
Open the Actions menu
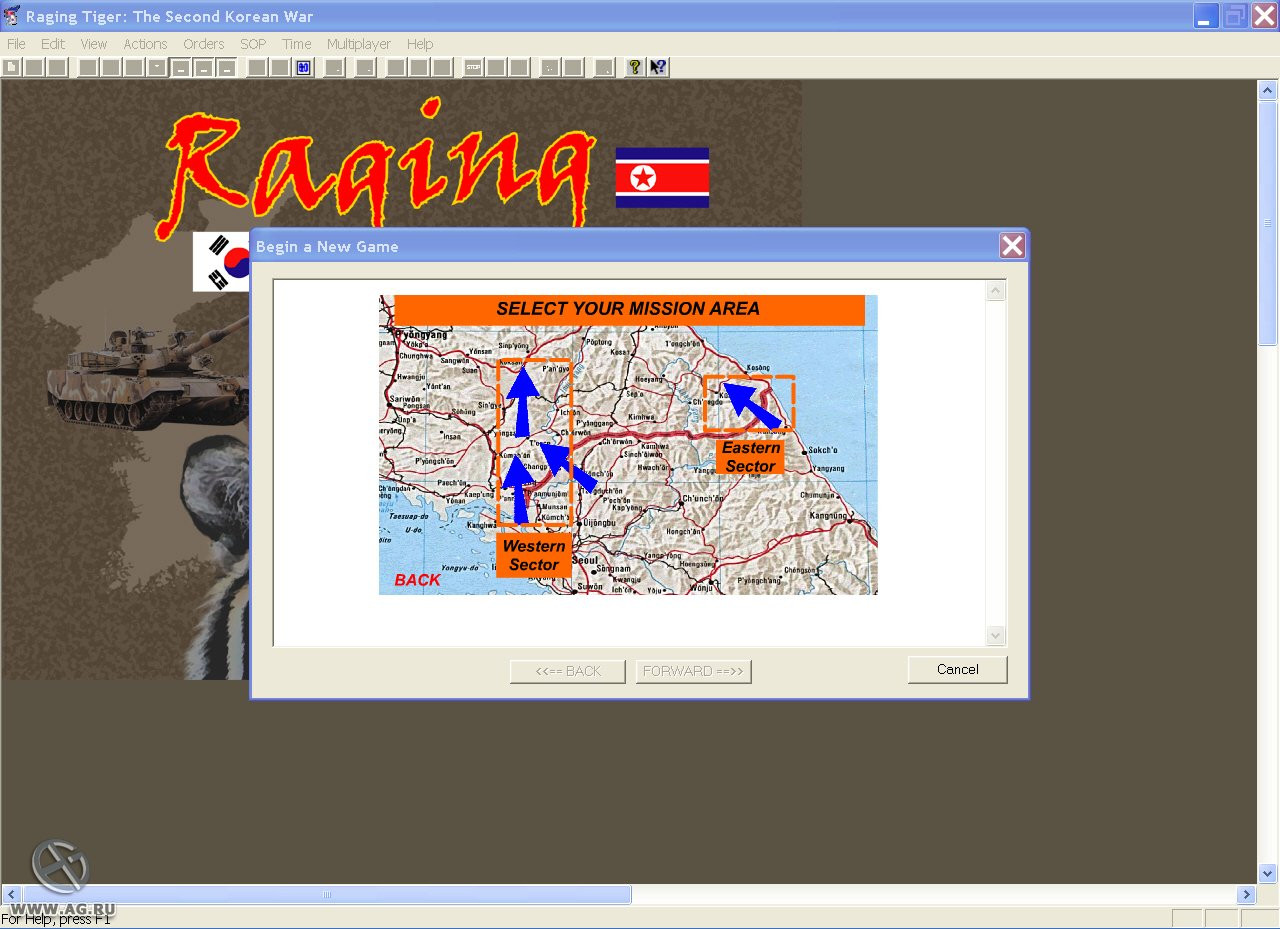(x=145, y=44)
